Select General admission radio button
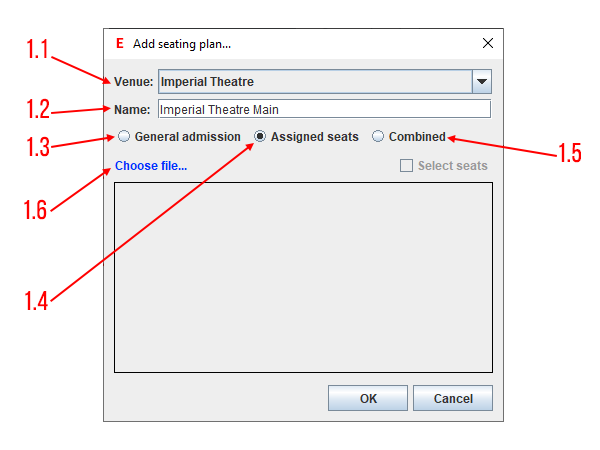 point(124,136)
